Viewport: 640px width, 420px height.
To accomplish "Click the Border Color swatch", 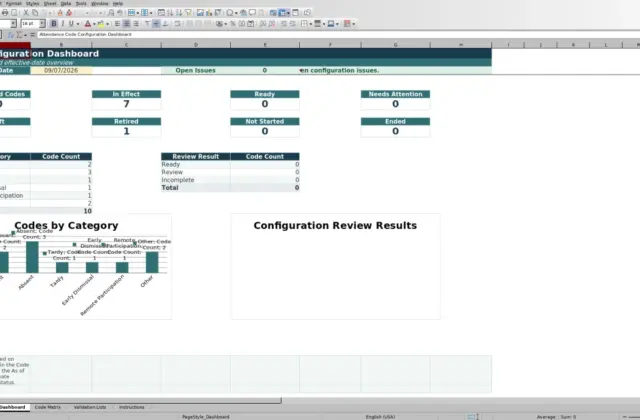I will (x=331, y=24).
